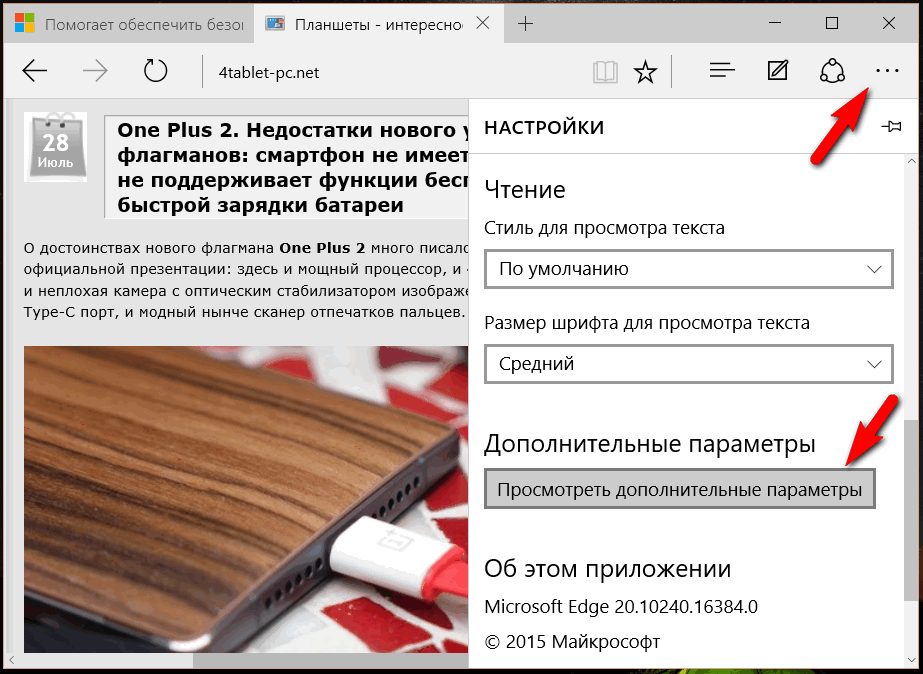This screenshot has height=674, width=923.
Task: Click the forward navigation arrow
Action: (x=95, y=72)
